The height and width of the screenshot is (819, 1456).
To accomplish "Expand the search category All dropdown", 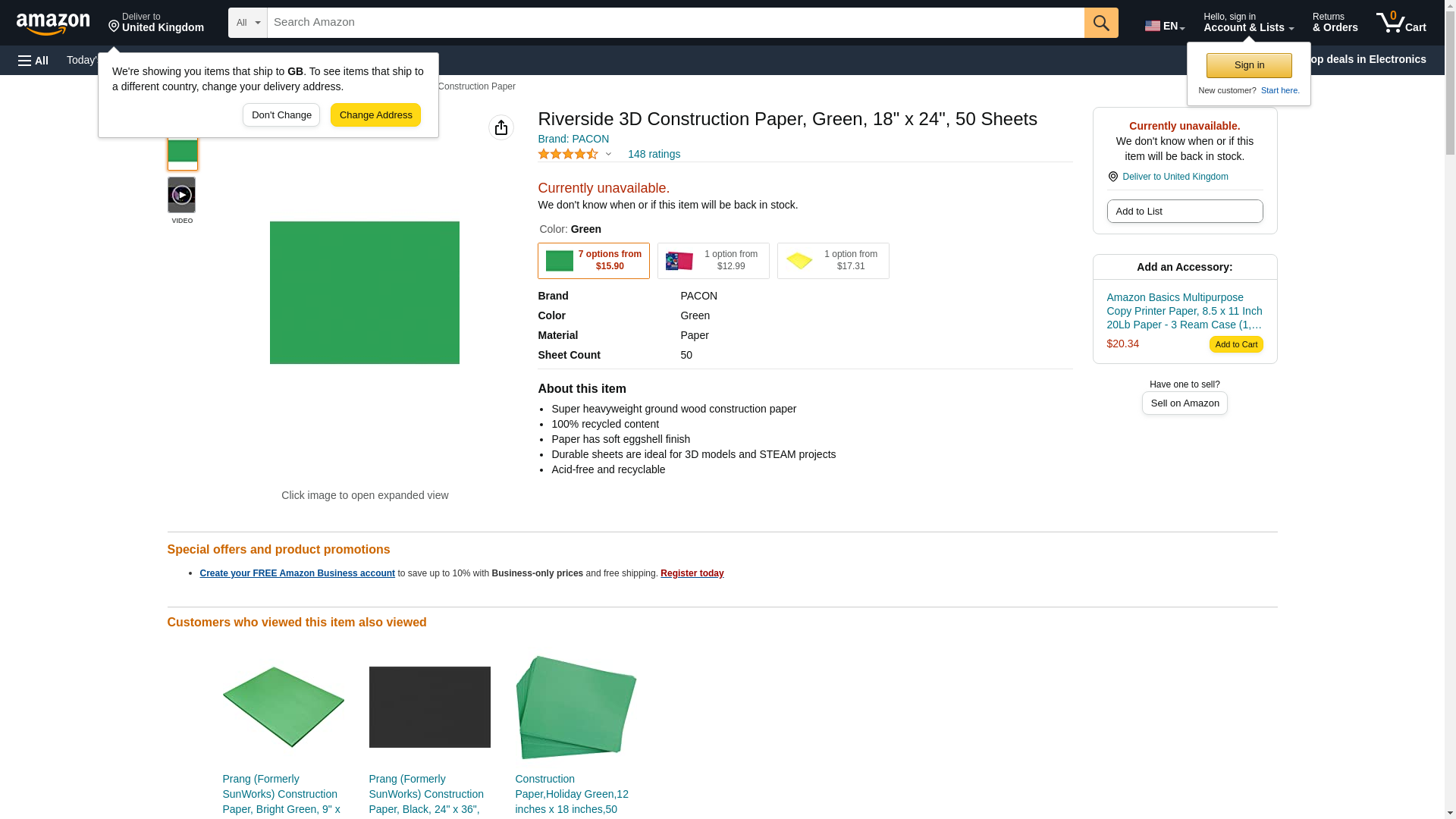I will coord(247,23).
